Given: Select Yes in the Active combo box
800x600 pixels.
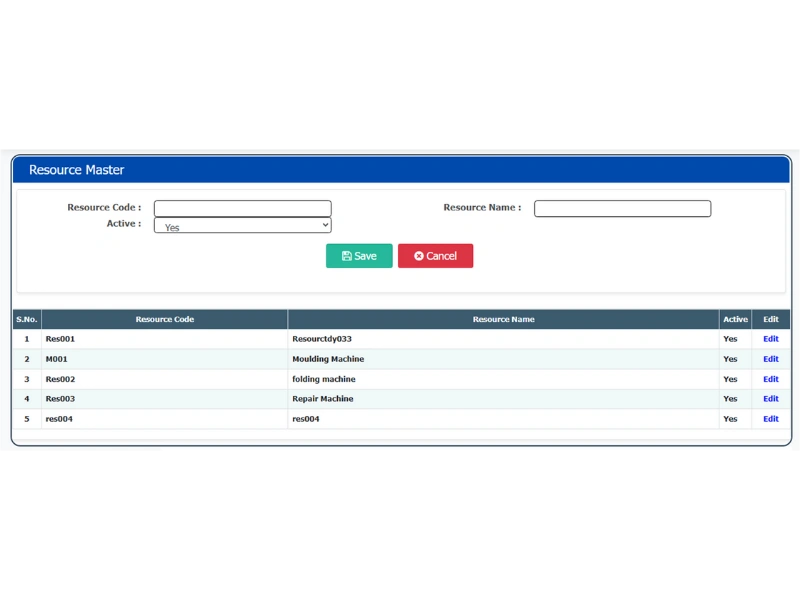Looking at the screenshot, I should pos(242,225).
